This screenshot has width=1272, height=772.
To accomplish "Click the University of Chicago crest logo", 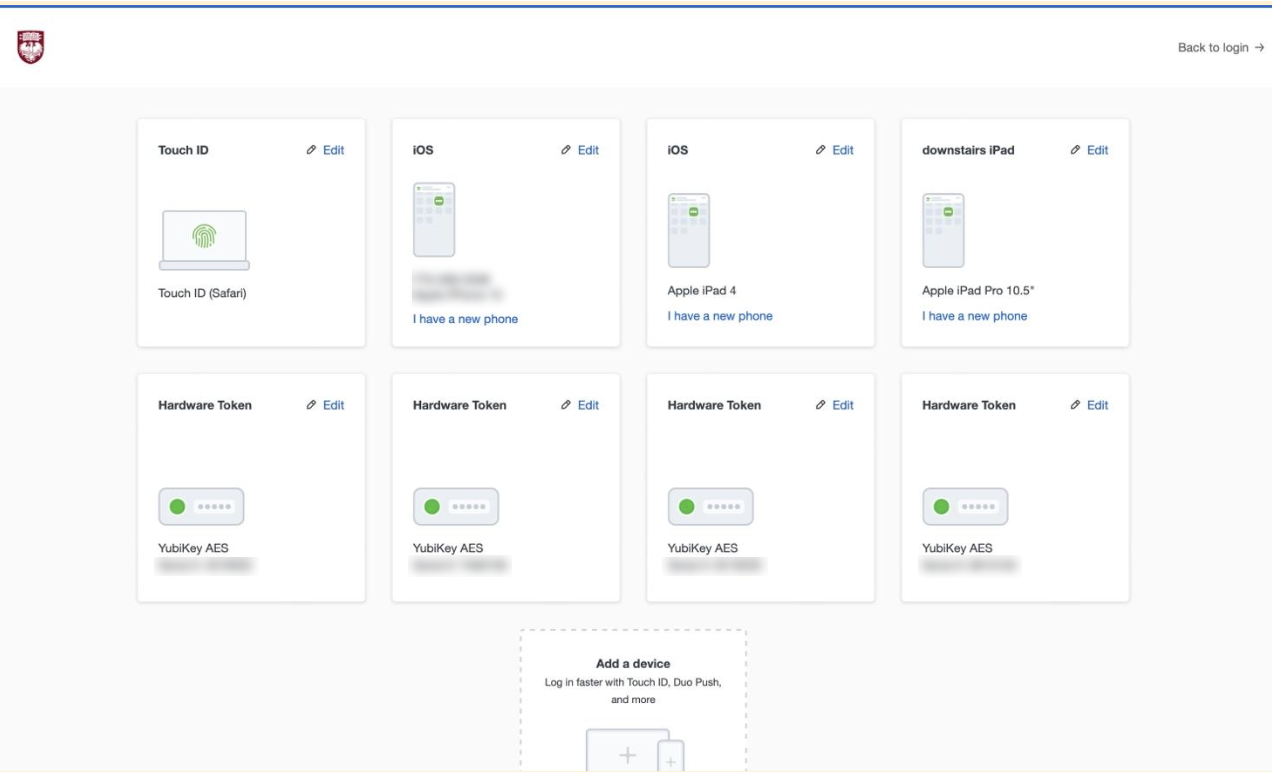I will 32,47.
